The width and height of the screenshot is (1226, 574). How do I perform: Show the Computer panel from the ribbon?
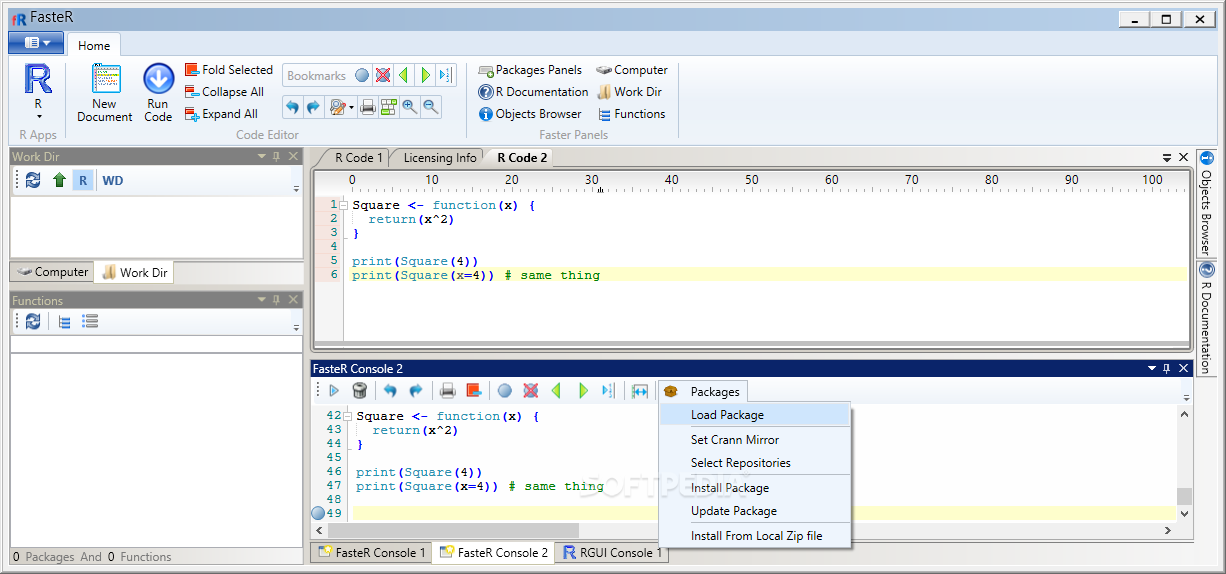coord(632,70)
